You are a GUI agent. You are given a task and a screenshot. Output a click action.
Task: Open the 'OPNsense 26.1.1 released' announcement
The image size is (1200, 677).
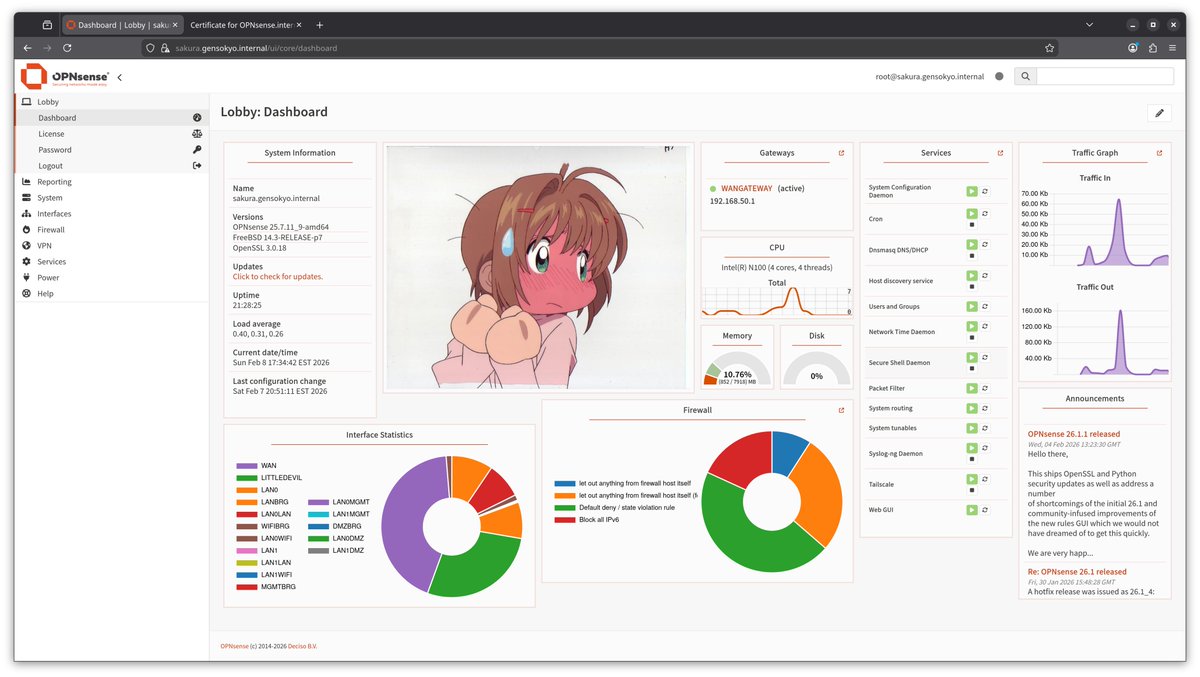1075,435
